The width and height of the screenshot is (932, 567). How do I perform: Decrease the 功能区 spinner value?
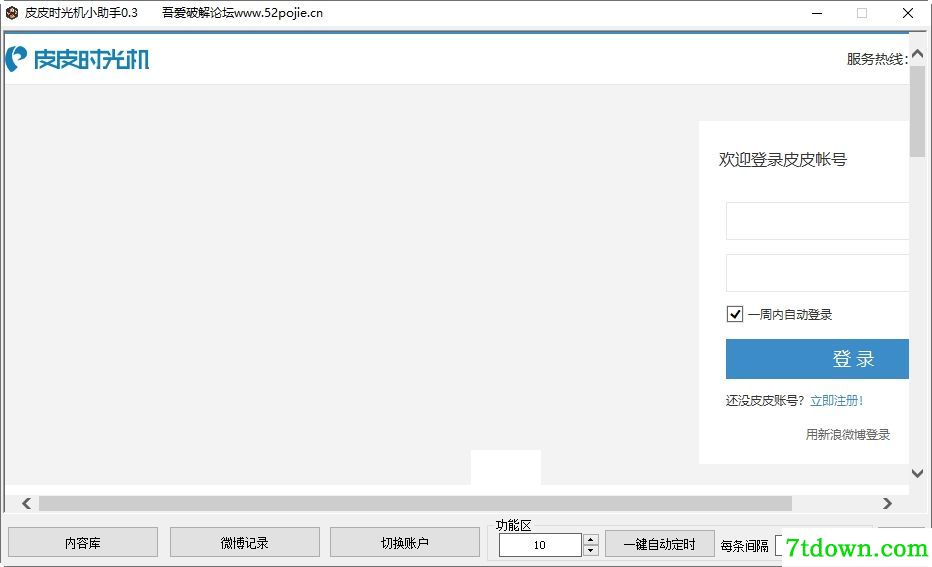click(590, 550)
